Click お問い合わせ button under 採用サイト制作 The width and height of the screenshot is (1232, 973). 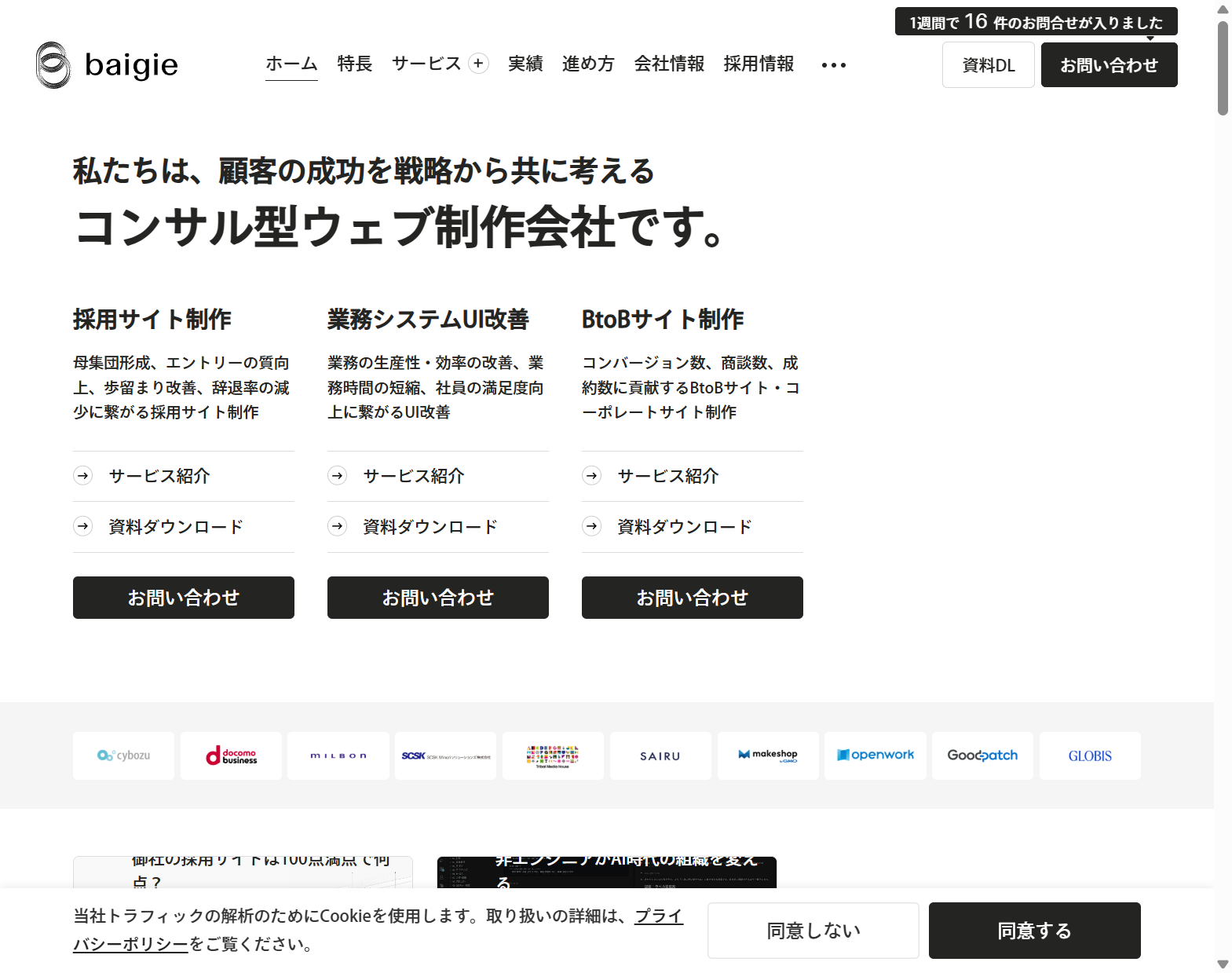pyautogui.click(x=184, y=598)
